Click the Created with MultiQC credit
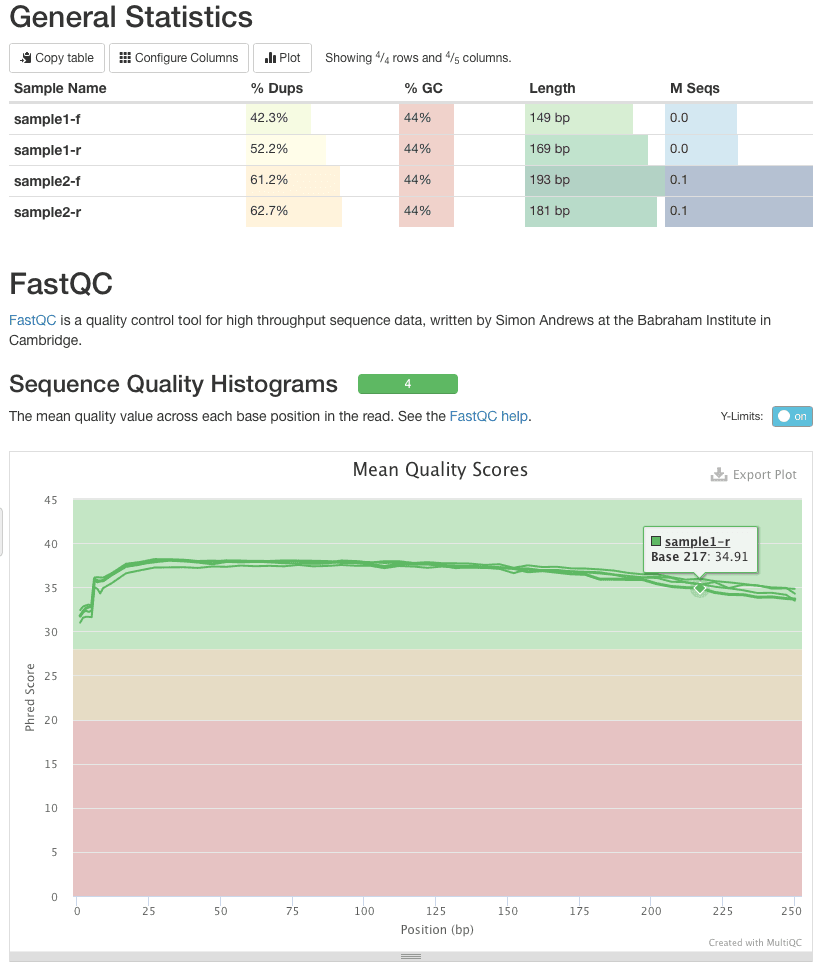Viewport: 822px width, 970px height. 752,942
